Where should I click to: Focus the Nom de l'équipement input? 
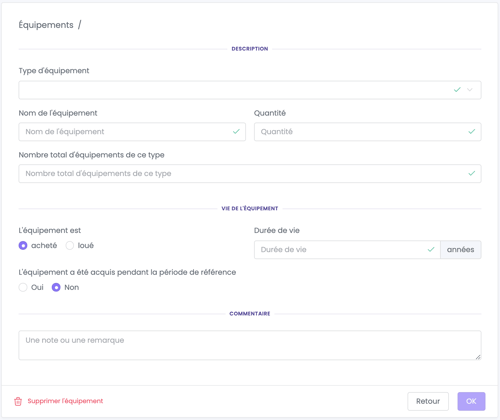point(132,132)
